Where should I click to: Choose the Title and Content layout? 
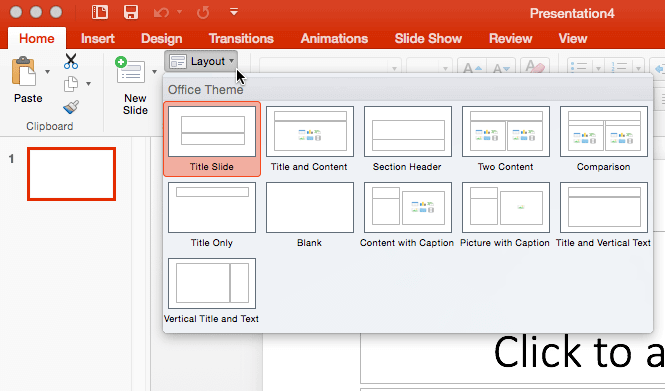310,139
